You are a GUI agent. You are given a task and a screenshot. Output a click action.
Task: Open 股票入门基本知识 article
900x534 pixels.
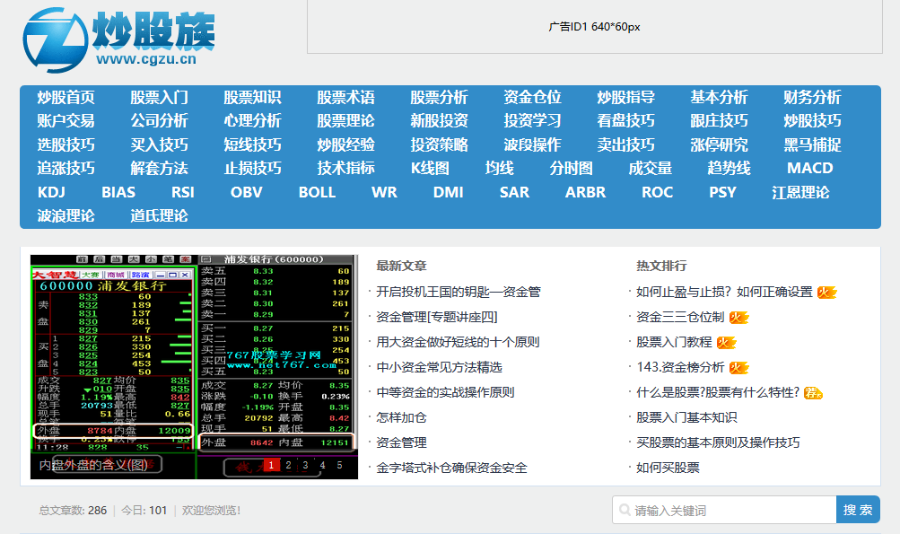pos(686,417)
